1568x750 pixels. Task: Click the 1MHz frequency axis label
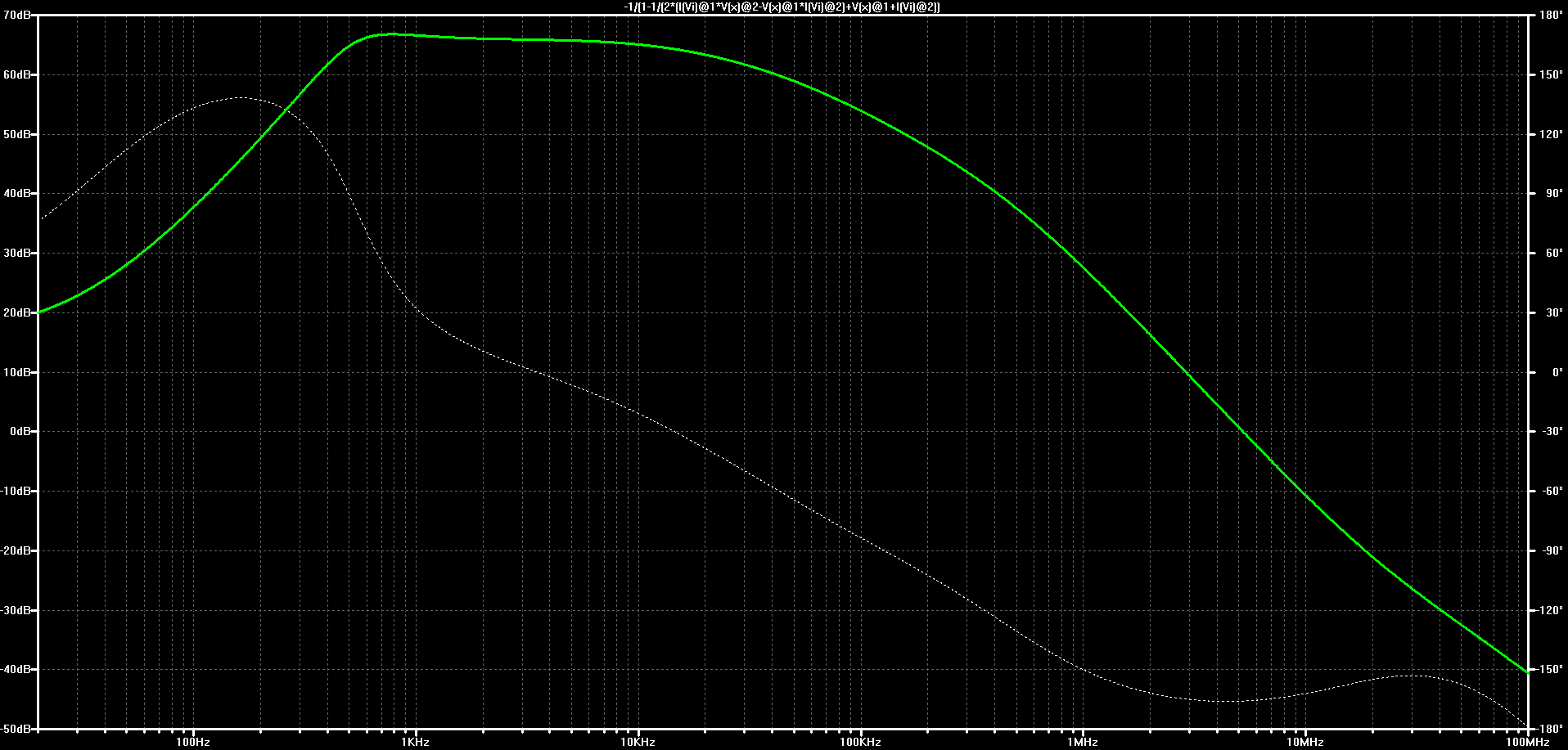pyautogui.click(x=1083, y=742)
